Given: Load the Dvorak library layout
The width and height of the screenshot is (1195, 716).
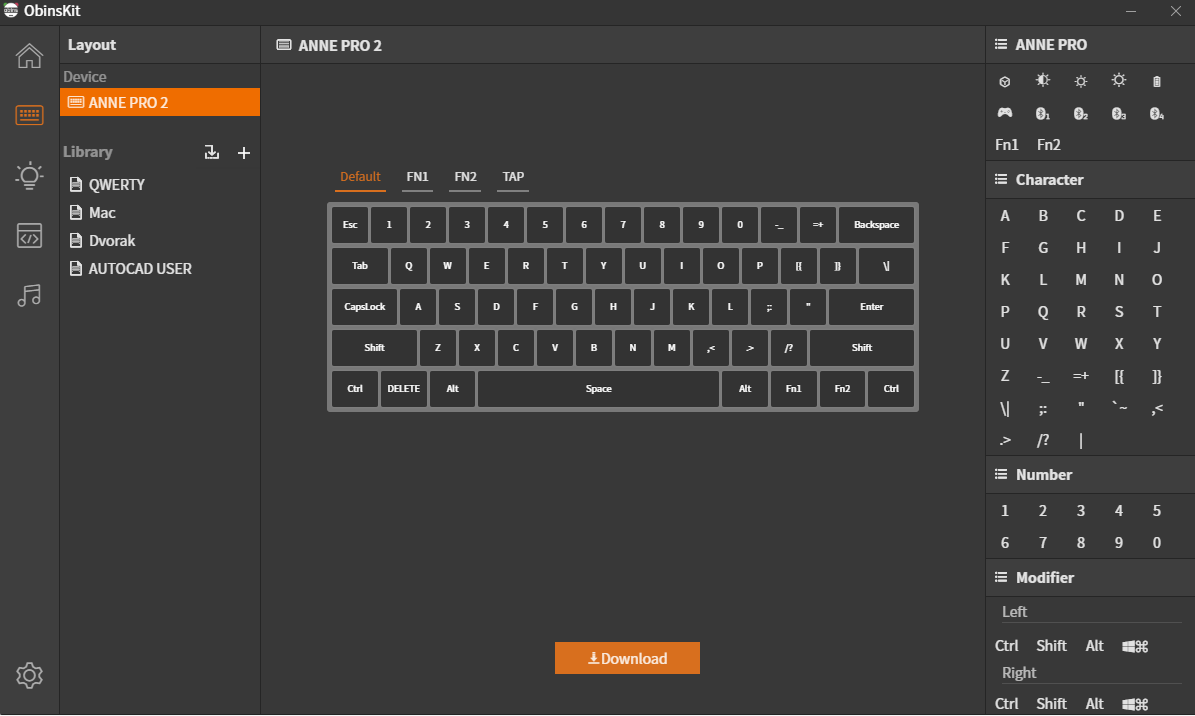Looking at the screenshot, I should 103,241.
